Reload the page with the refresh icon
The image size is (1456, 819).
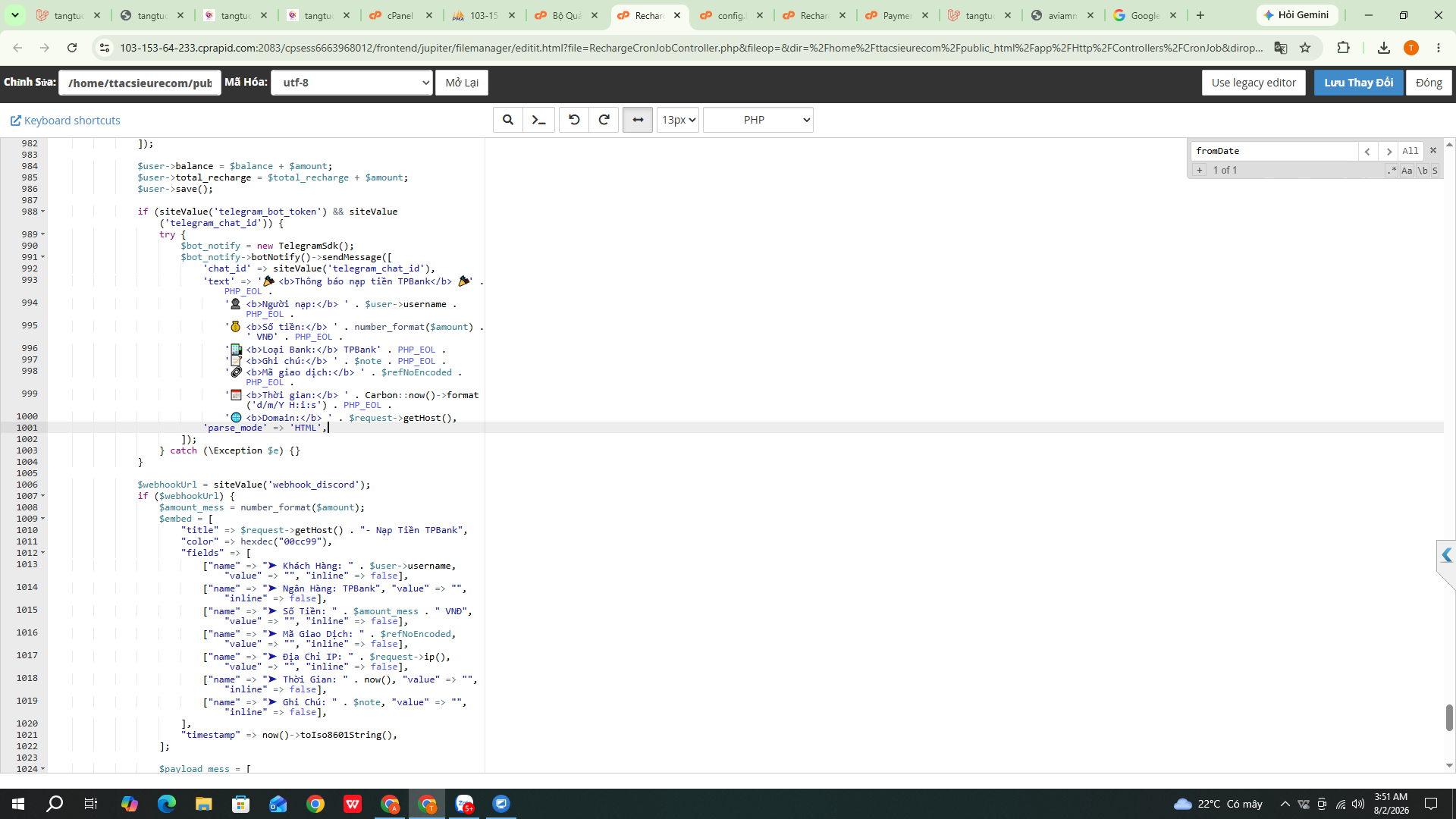(72, 48)
